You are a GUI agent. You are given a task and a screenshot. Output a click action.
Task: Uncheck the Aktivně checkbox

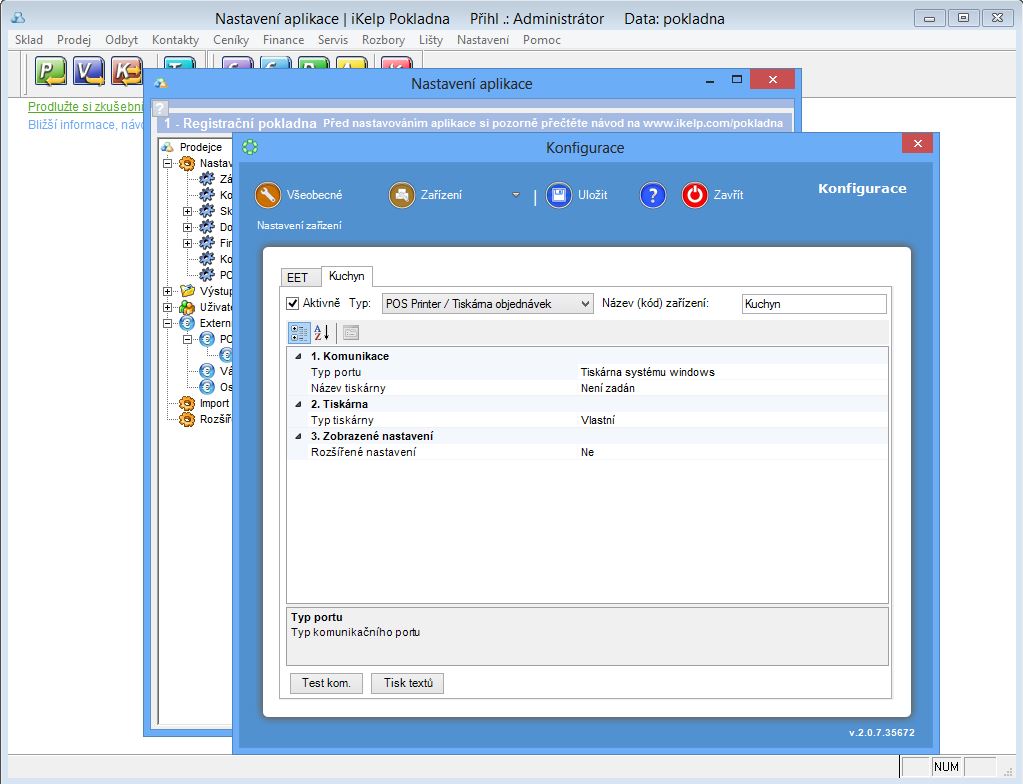[293, 303]
